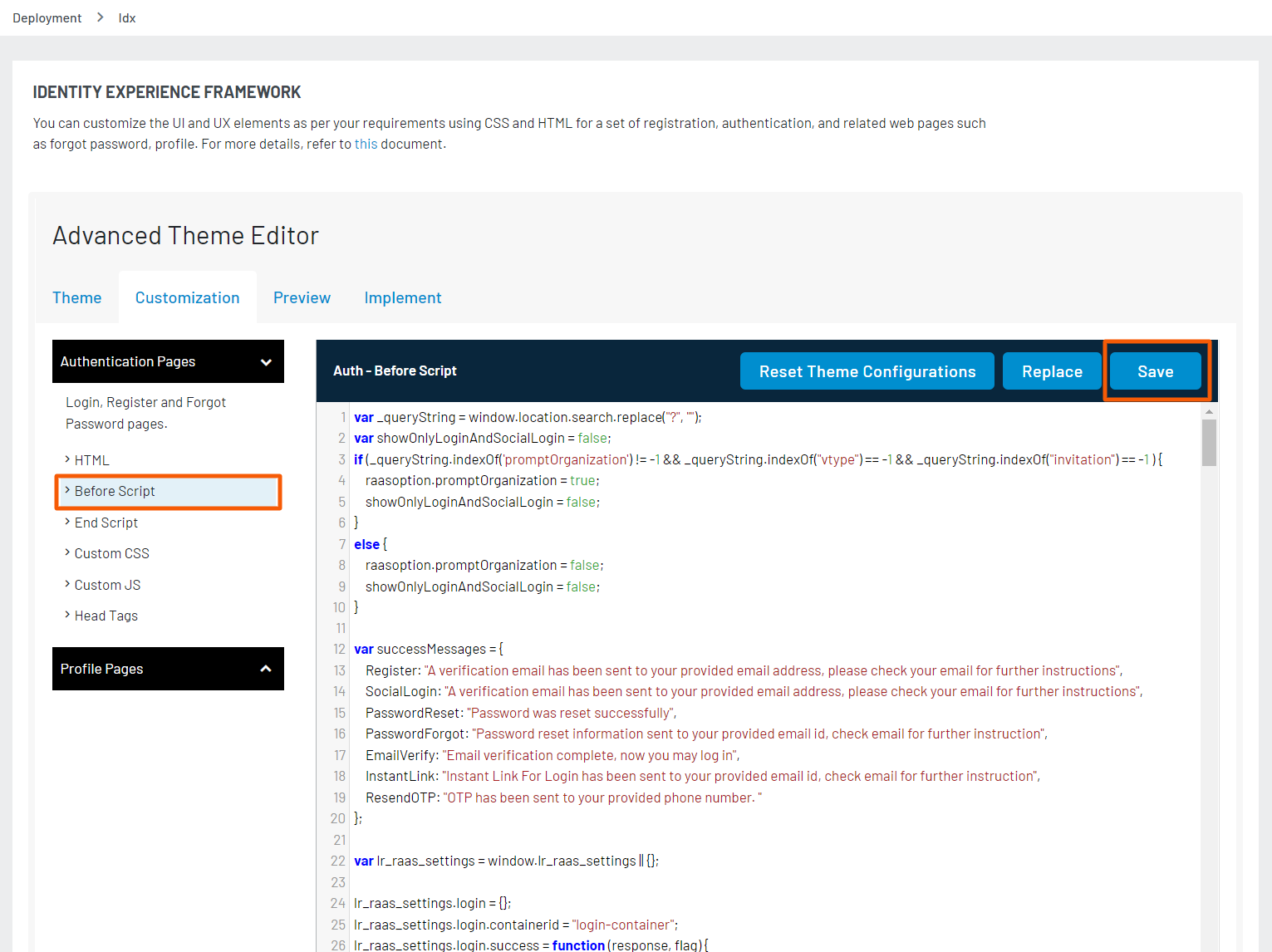
Task: Click Reset Theme Configurations button
Action: click(x=867, y=371)
